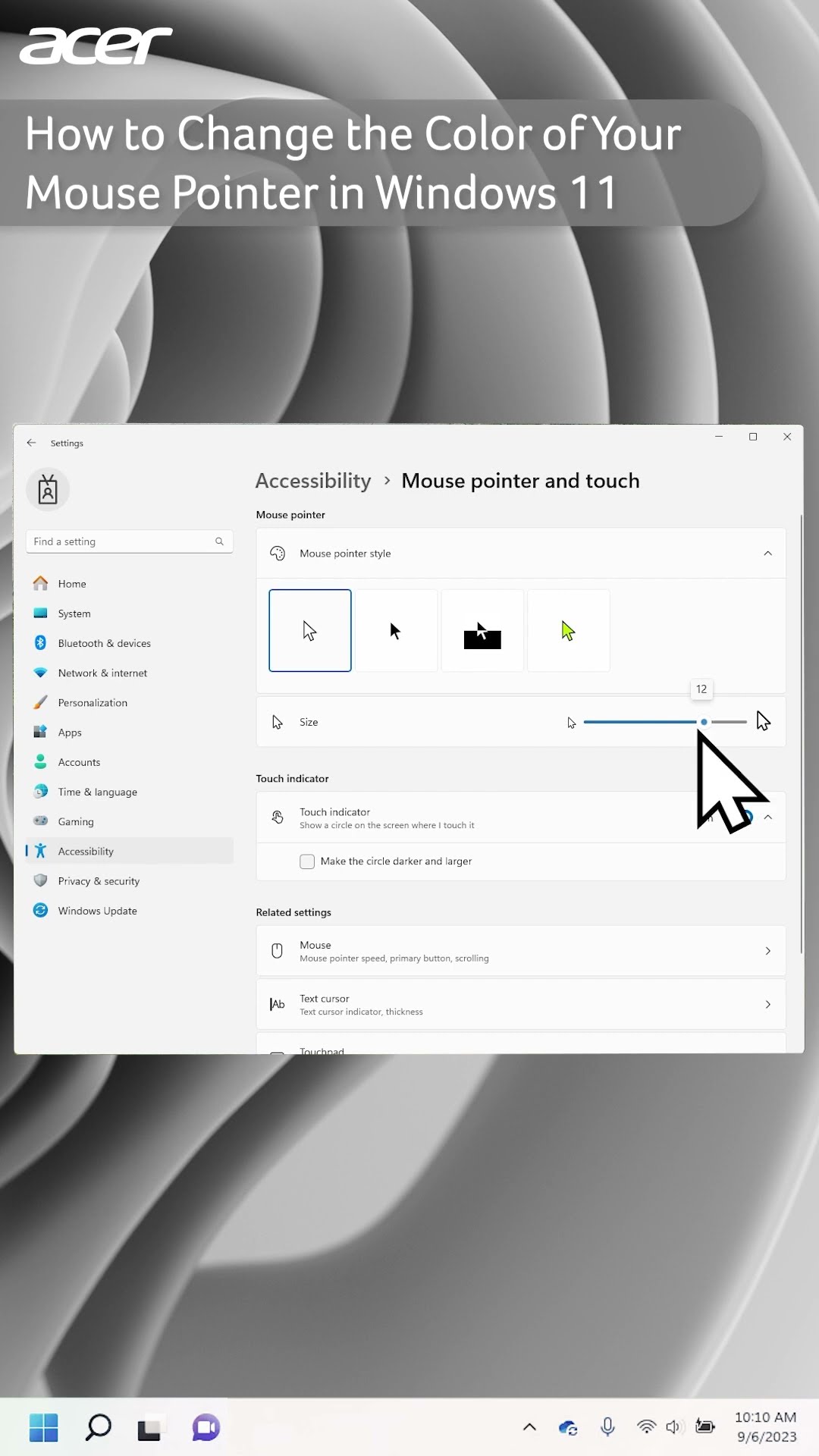Choose the inverted mouse pointer style
Image resolution: width=819 pixels, height=1456 pixels.
482,630
